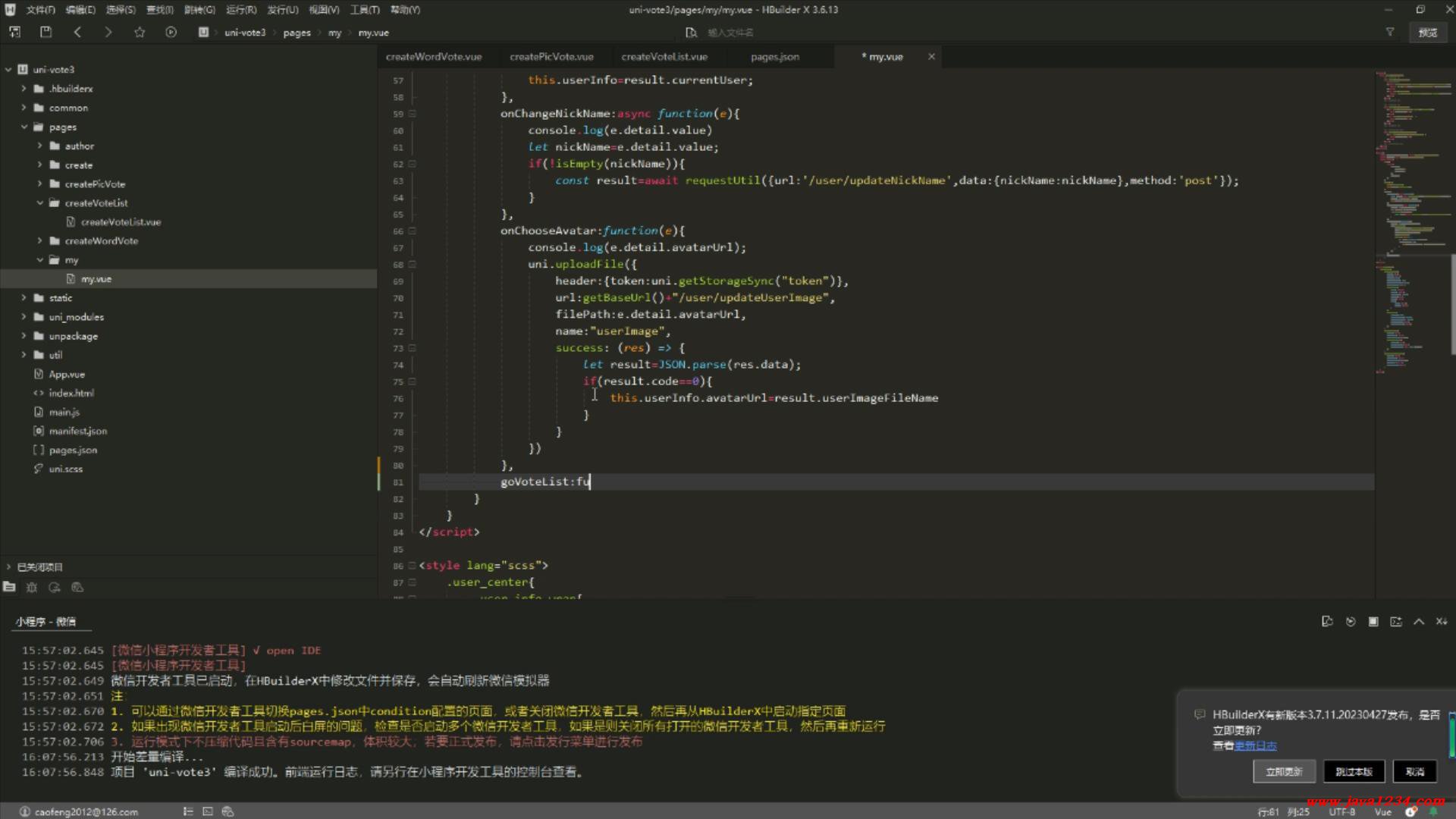Open the 发行(U) menu
Screen dimensions: 1456x819
(x=282, y=10)
